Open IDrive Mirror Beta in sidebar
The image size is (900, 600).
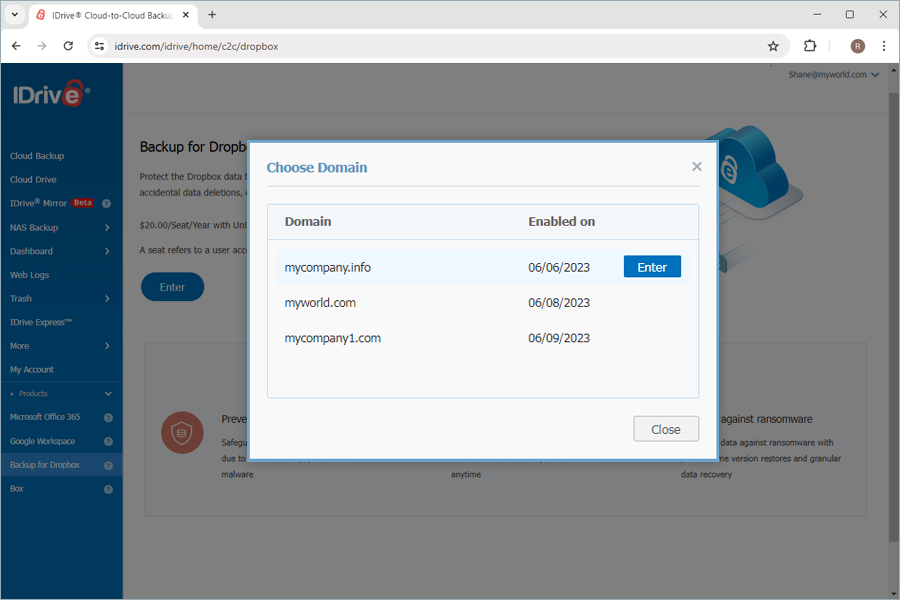pos(51,203)
